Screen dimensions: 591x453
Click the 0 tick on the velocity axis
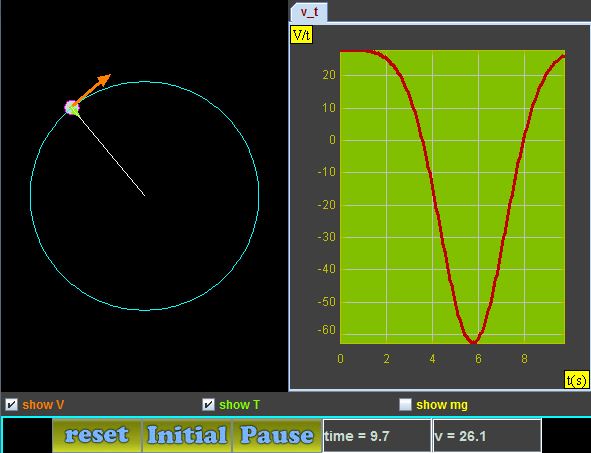pos(332,140)
